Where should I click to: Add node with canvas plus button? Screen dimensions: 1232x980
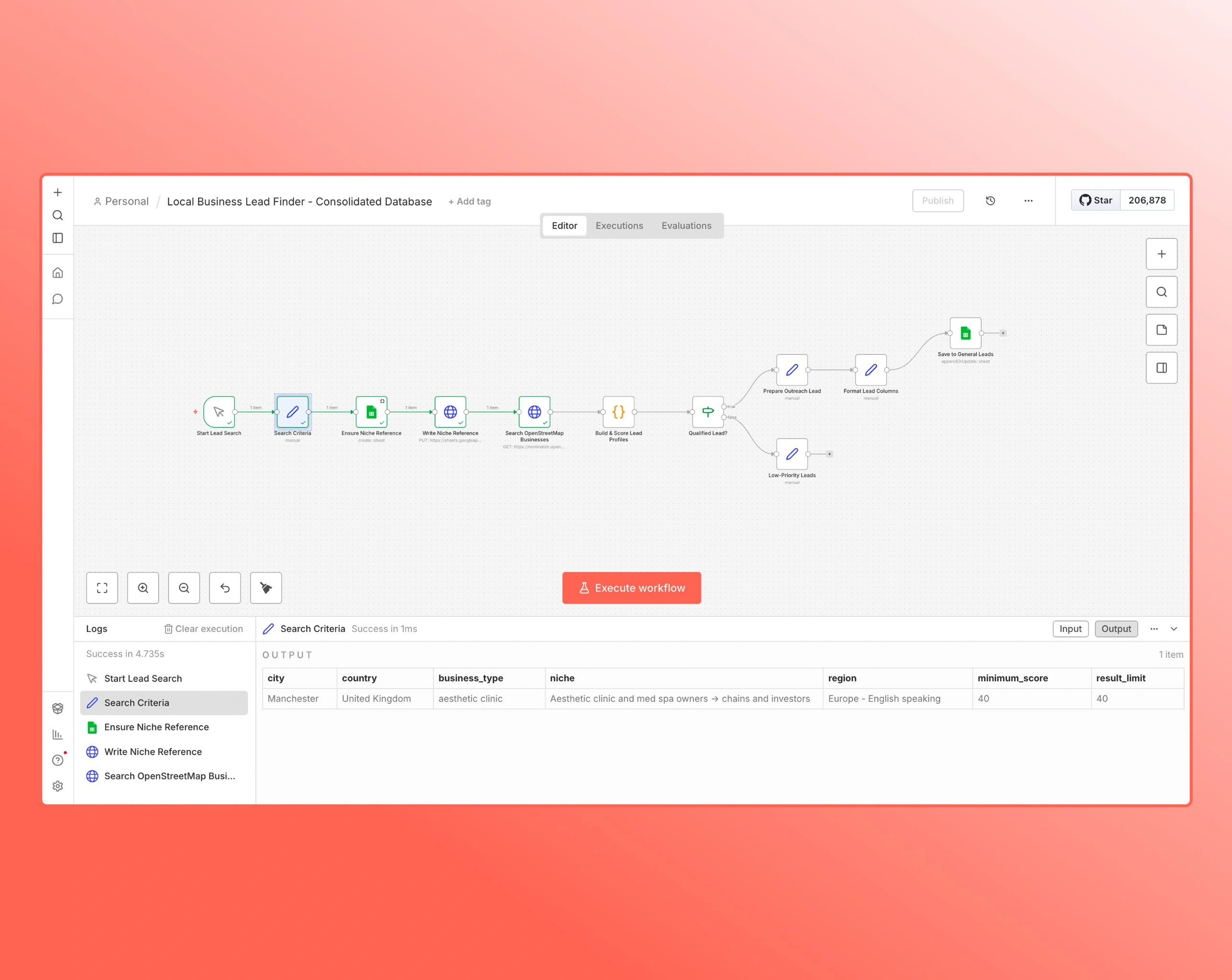(x=1161, y=253)
